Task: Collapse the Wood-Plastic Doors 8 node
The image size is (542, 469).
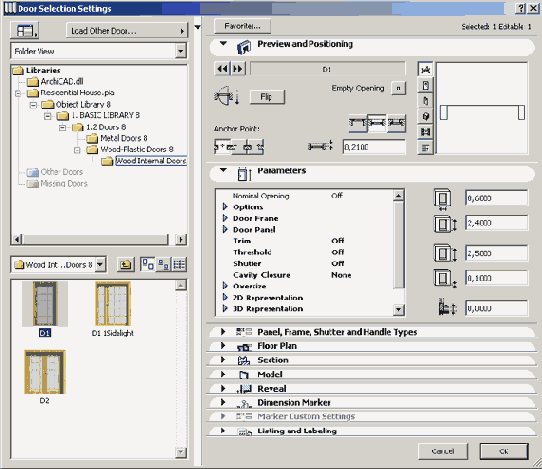Action: click(77, 150)
